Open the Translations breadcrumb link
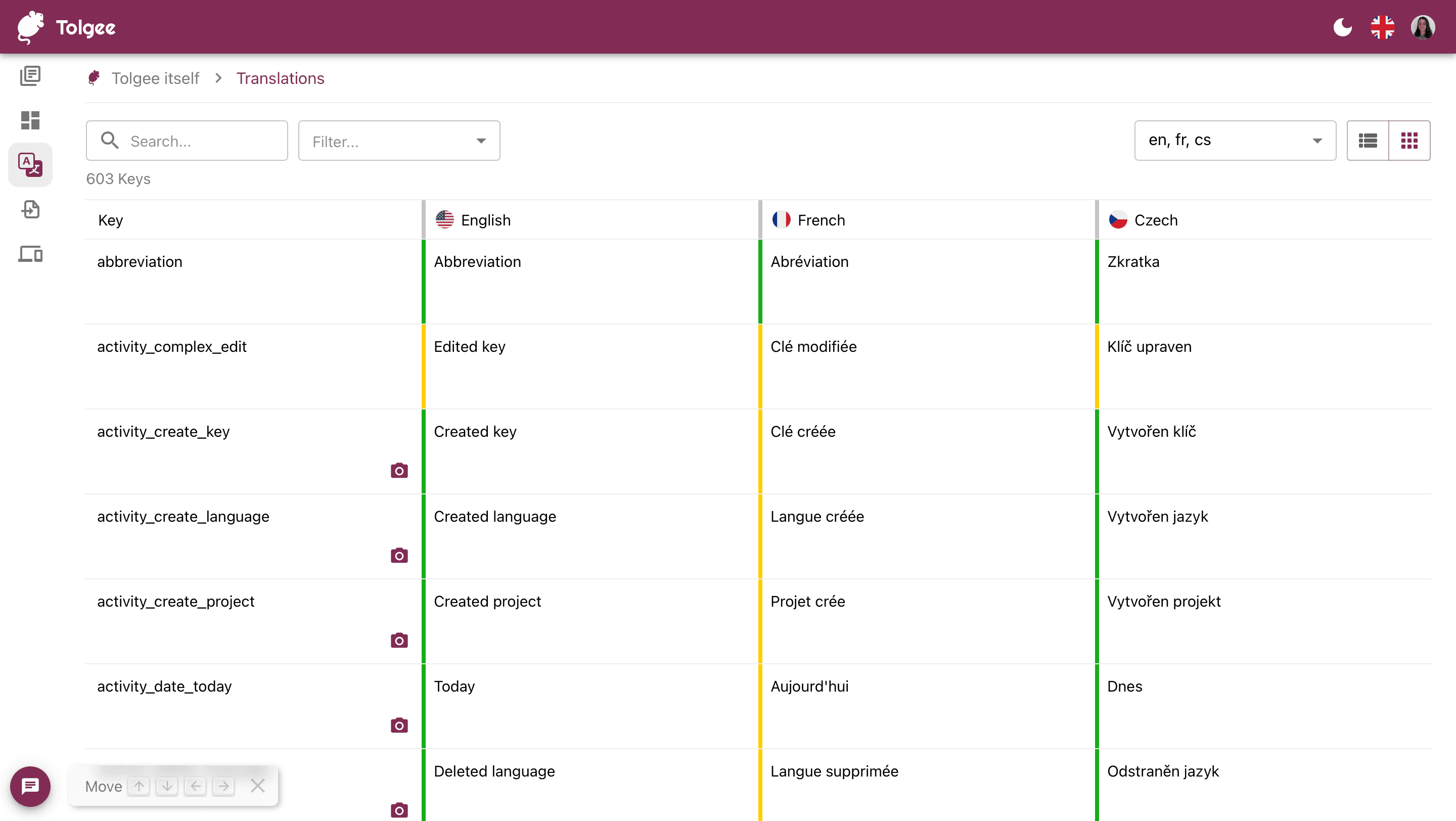Screen dimensions: 1456x821 (x=281, y=78)
